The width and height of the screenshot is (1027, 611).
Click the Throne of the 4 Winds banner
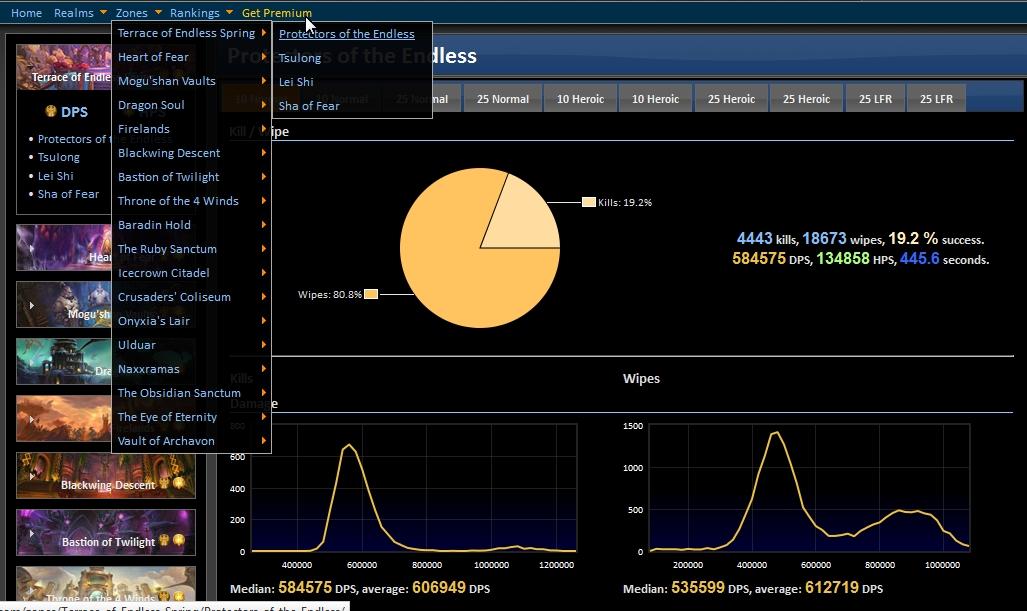[105, 584]
